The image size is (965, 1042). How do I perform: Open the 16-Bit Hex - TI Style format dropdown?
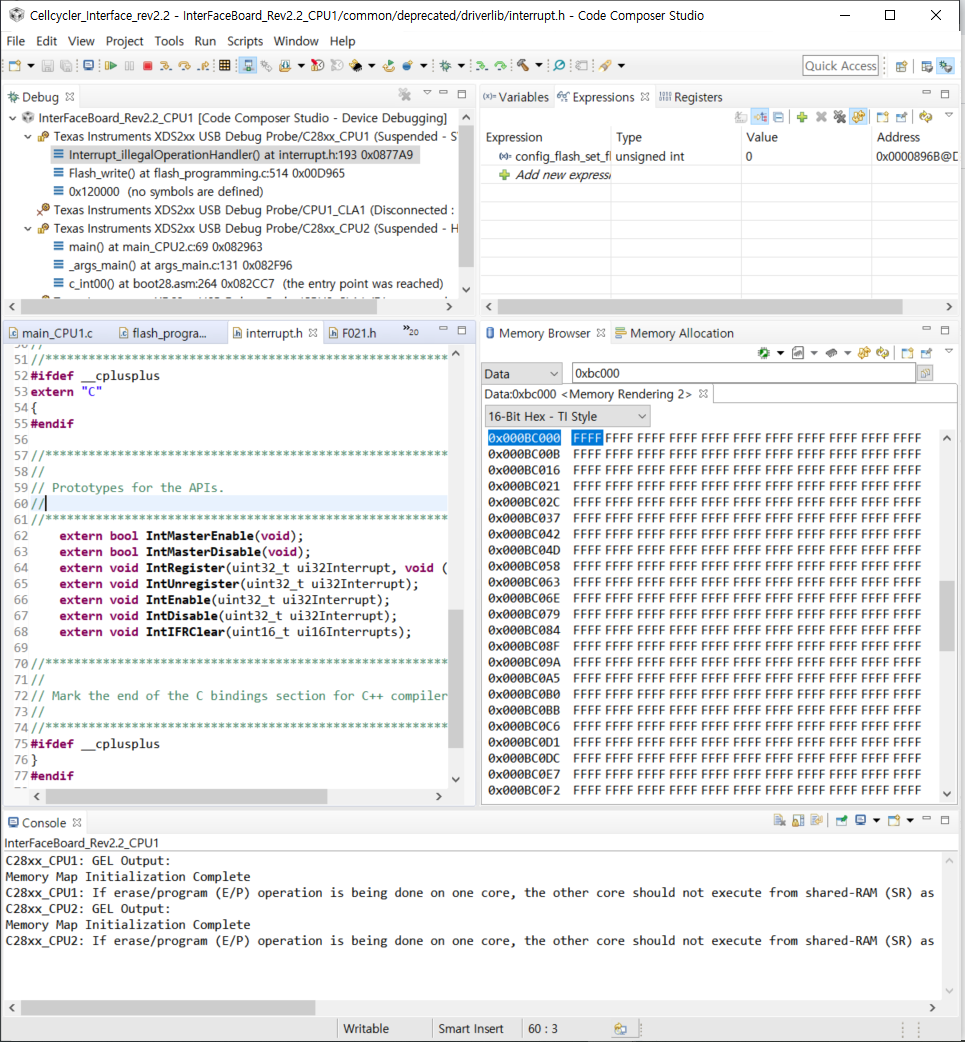pos(568,417)
